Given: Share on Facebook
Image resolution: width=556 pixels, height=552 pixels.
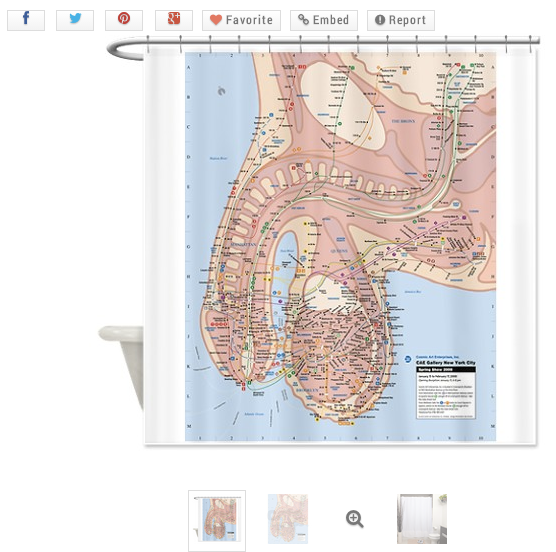Looking at the screenshot, I should point(26,20).
